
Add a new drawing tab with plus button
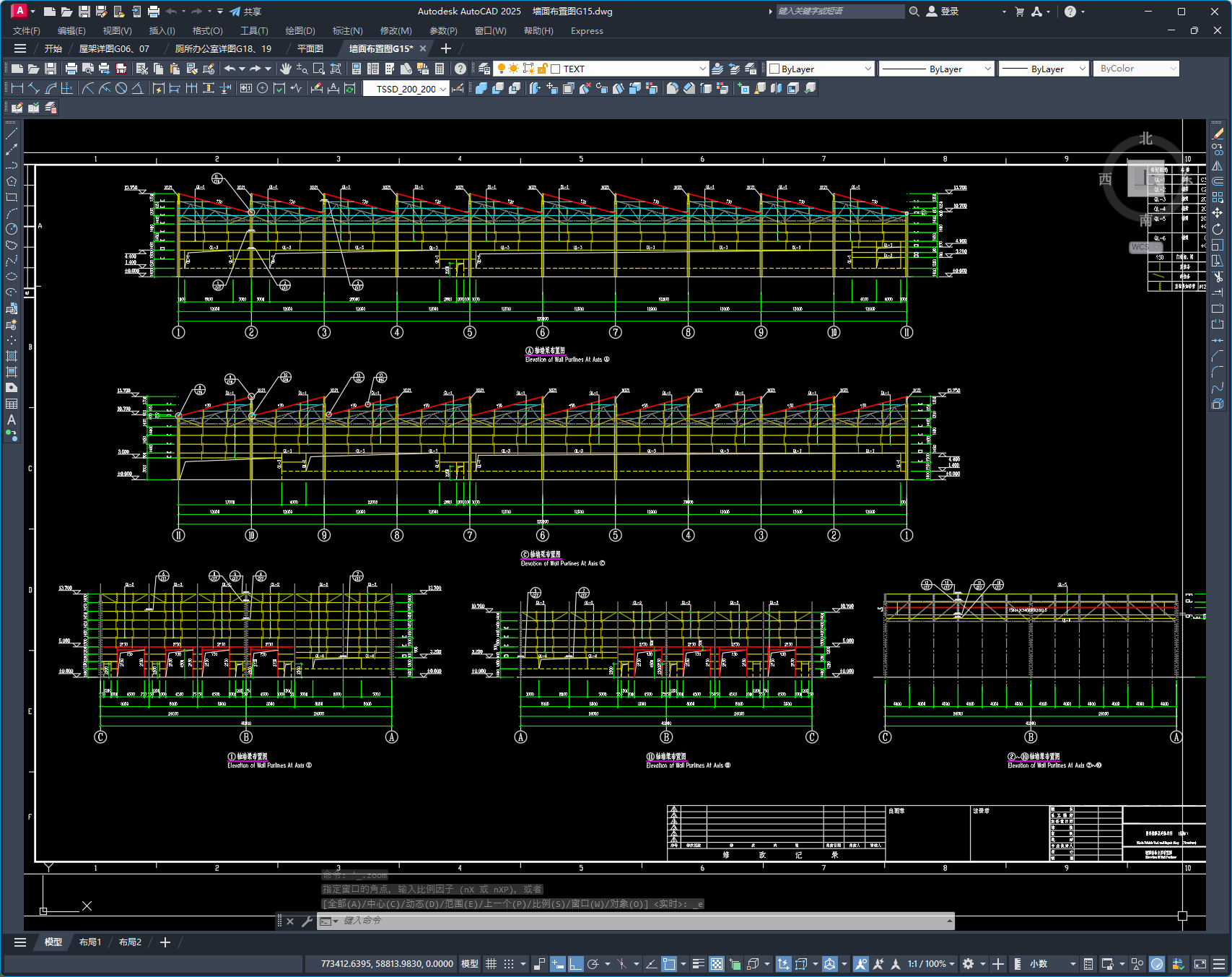pyautogui.click(x=446, y=48)
